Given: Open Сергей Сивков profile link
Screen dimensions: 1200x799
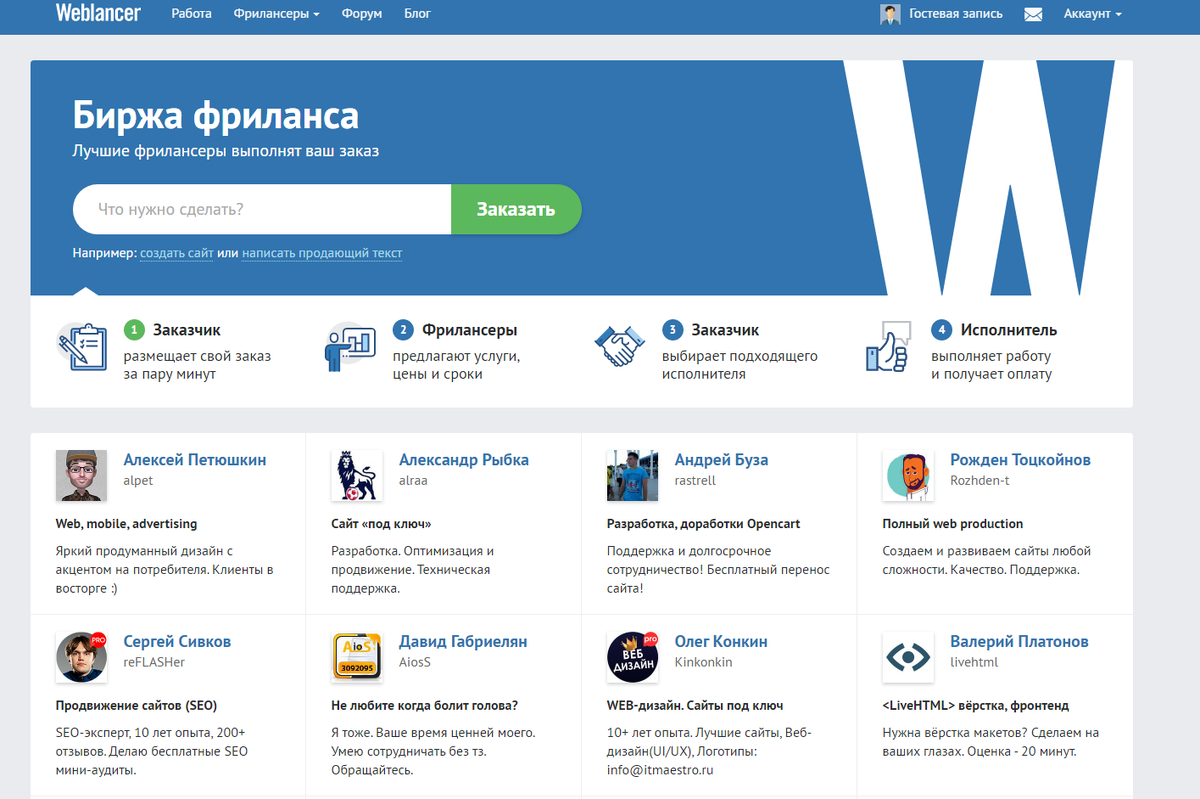Looking at the screenshot, I should (177, 641).
